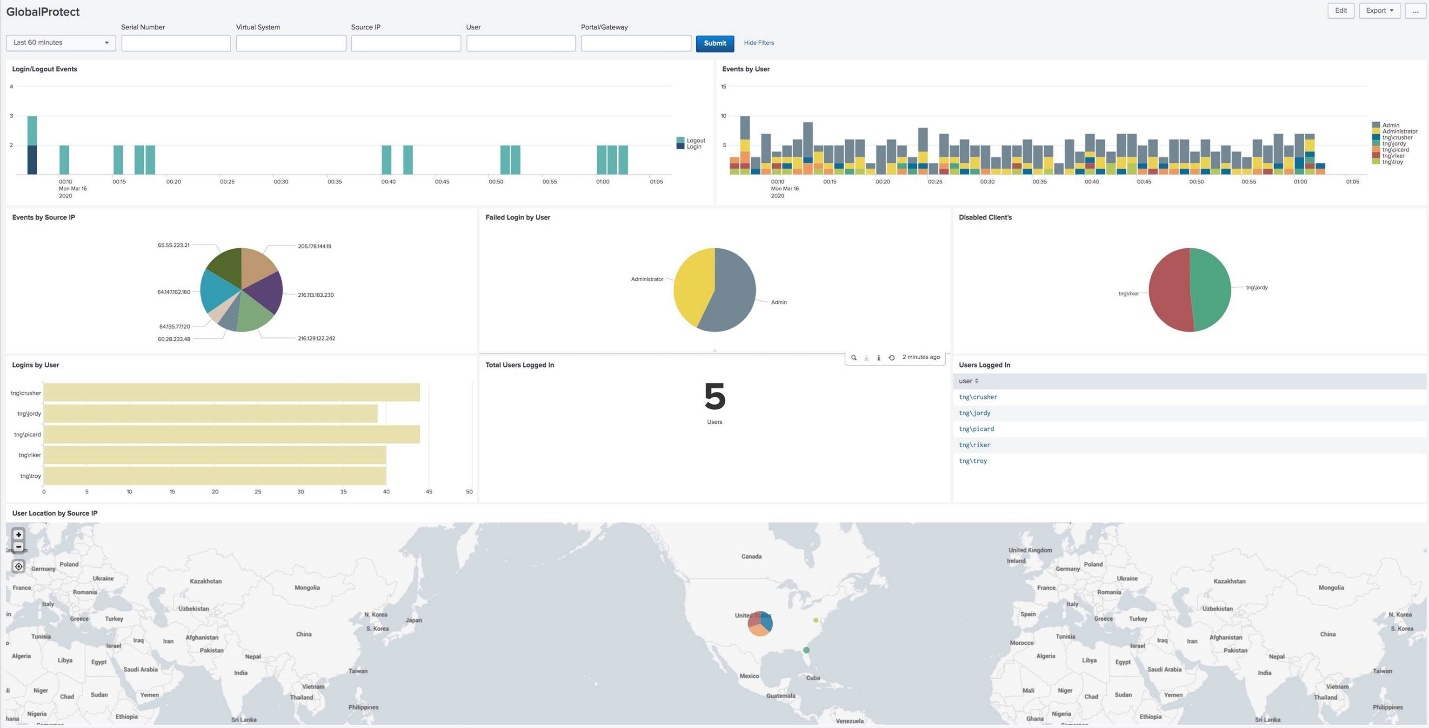Click the large 5 Users single value
This screenshot has width=1429, height=728.
(714, 398)
